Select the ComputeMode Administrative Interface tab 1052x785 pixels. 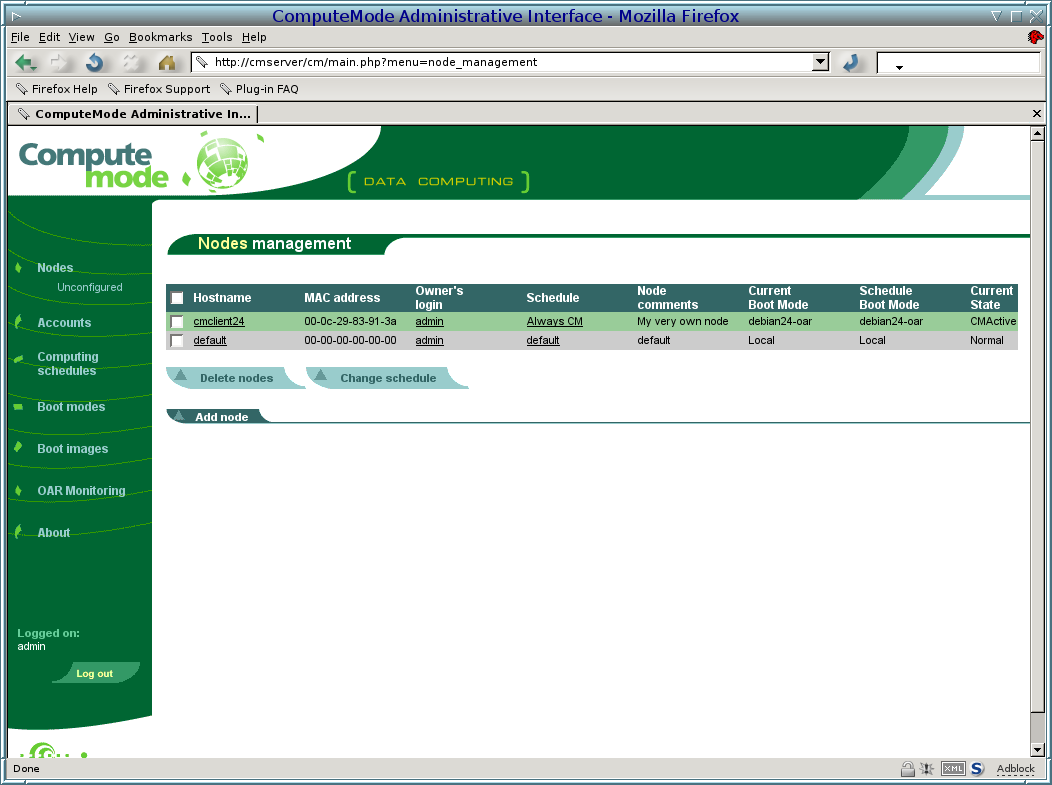[x=134, y=114]
